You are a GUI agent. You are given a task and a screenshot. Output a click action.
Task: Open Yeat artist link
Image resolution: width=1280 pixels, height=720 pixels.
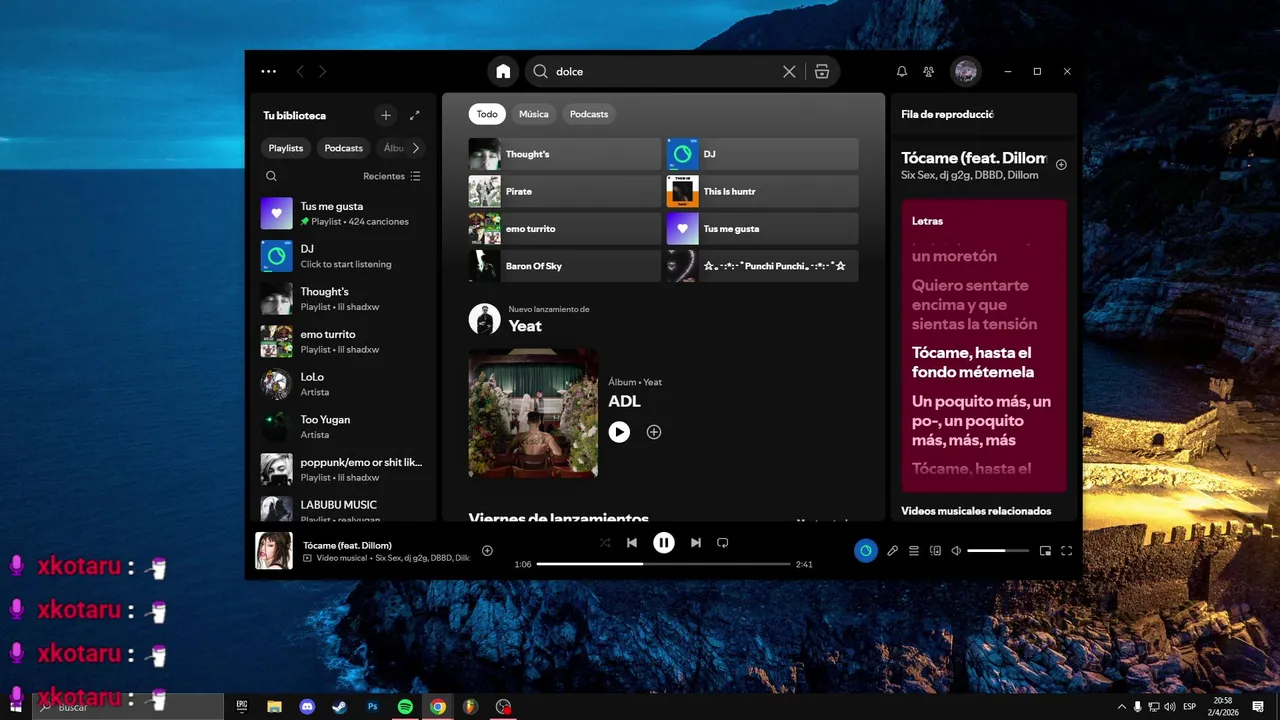pos(525,326)
